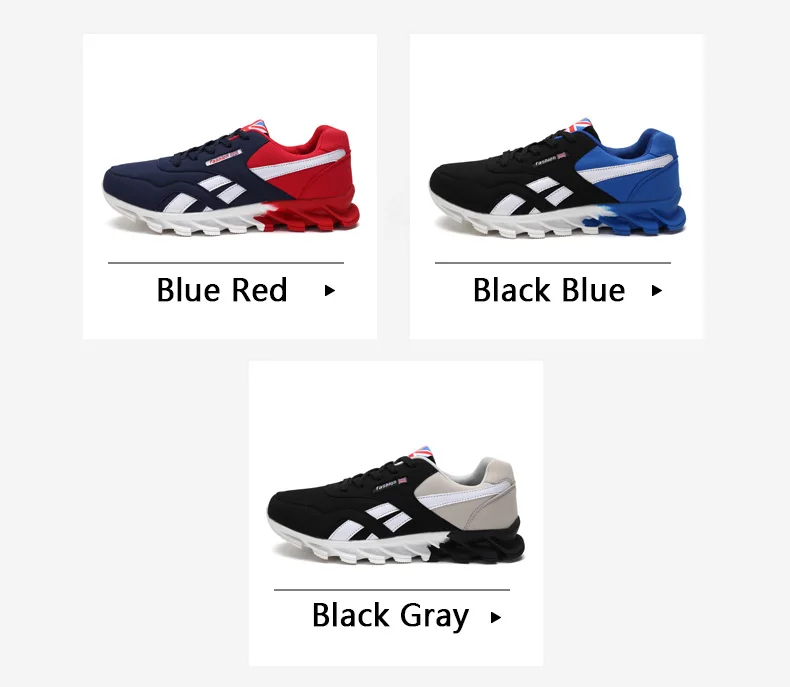Click the flag tongue tag on Black Blue shoe
This screenshot has height=687, width=790.
(x=580, y=125)
